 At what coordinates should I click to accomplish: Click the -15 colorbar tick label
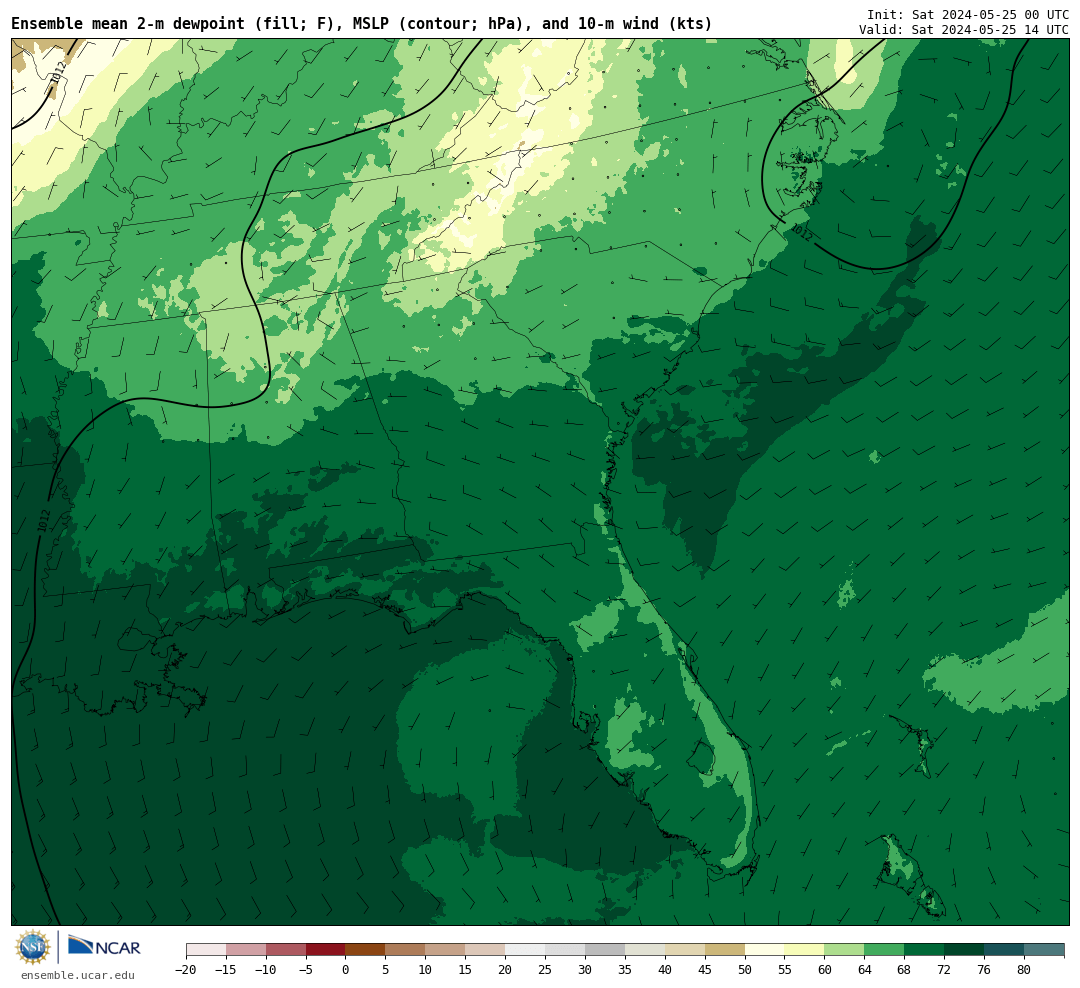click(226, 970)
